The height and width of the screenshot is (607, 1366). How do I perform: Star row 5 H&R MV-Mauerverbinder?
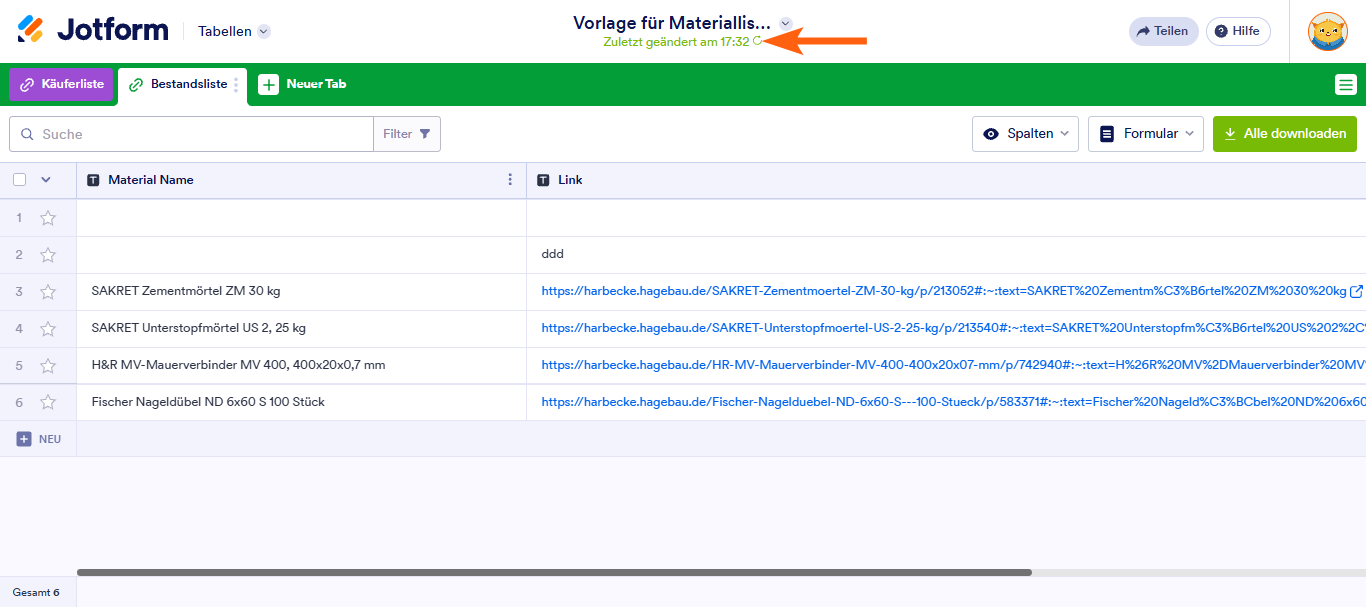click(x=48, y=366)
